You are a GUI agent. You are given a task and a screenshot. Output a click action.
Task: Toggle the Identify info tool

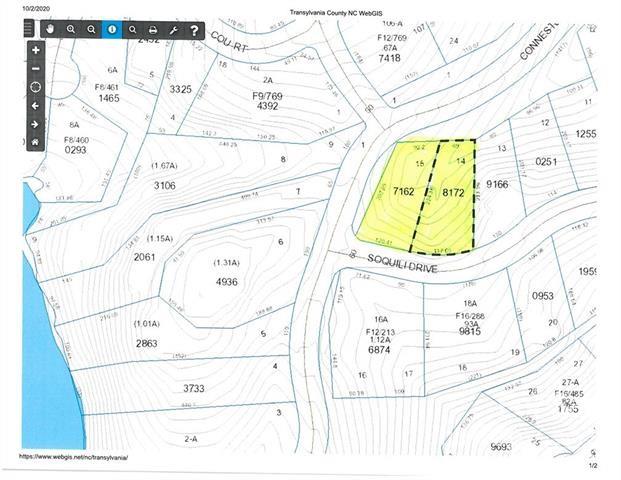click(x=111, y=30)
